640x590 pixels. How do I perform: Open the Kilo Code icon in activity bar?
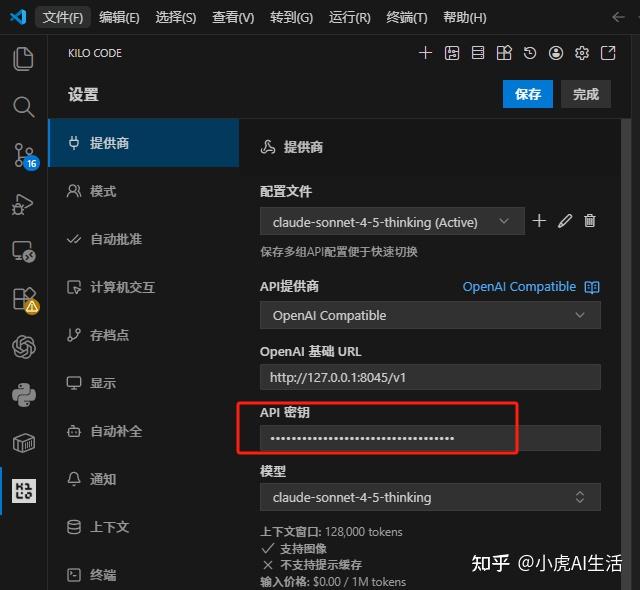click(24, 491)
